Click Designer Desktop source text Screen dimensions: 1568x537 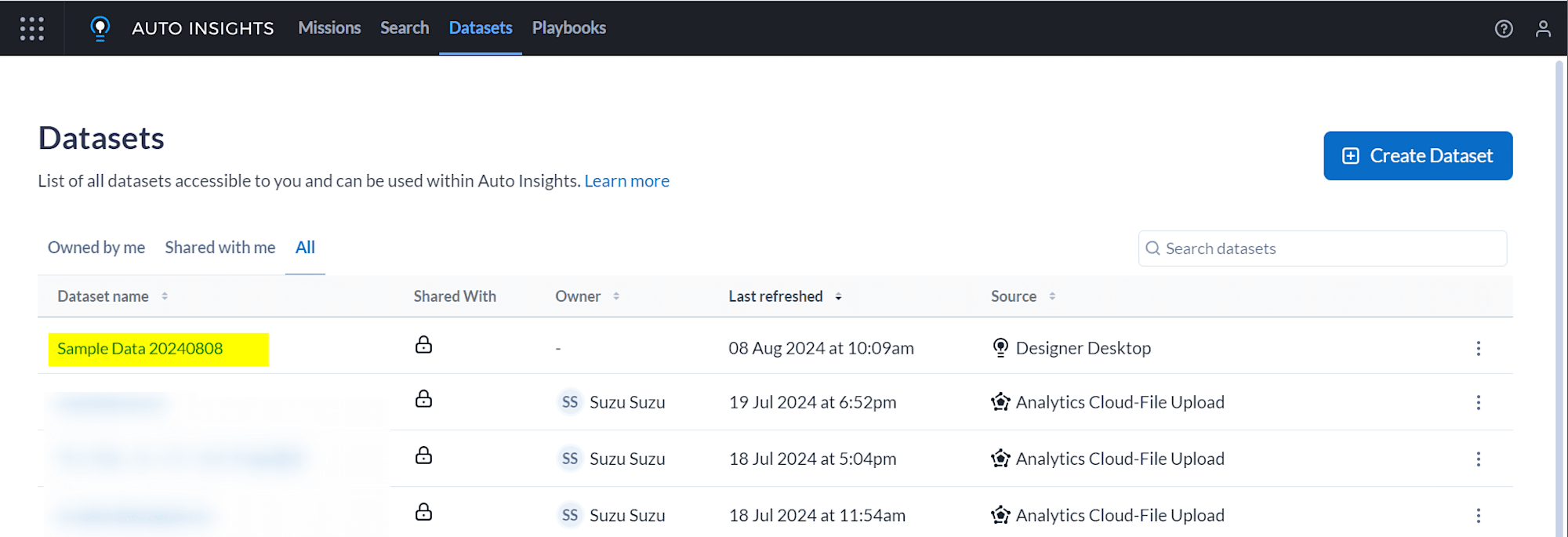pos(1083,348)
